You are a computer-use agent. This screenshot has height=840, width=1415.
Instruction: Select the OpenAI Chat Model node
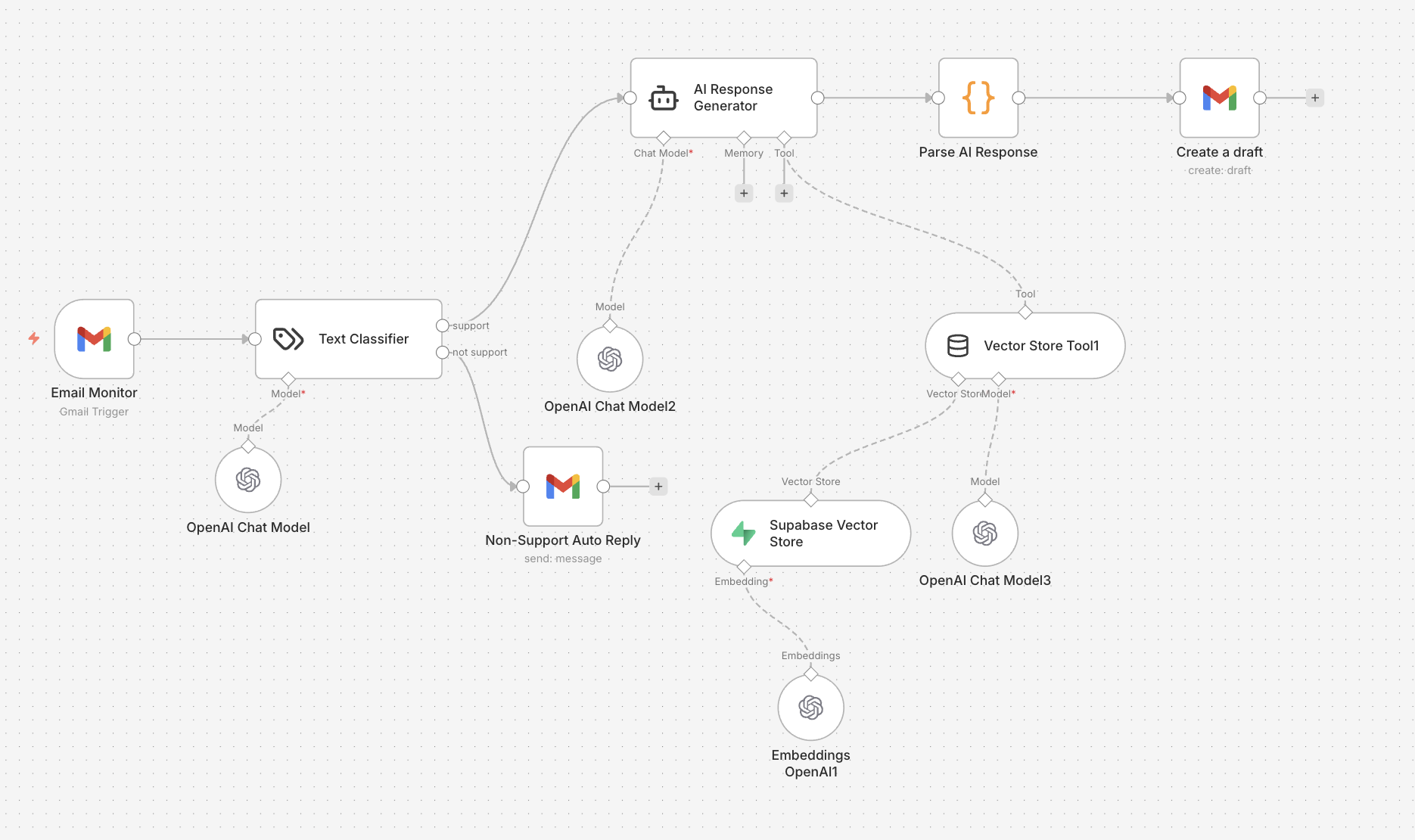248,480
